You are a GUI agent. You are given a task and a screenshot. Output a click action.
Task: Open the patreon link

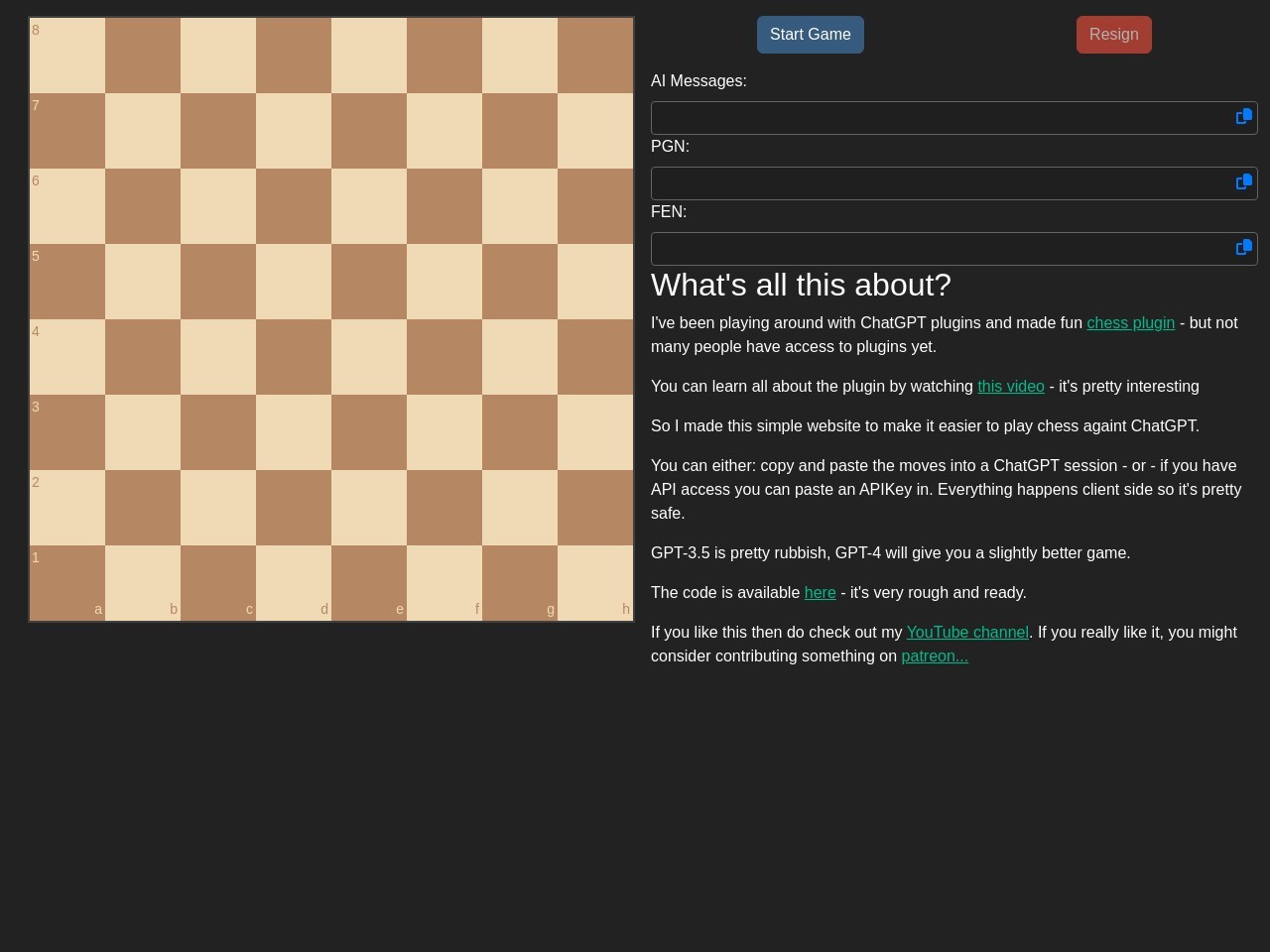tap(935, 656)
